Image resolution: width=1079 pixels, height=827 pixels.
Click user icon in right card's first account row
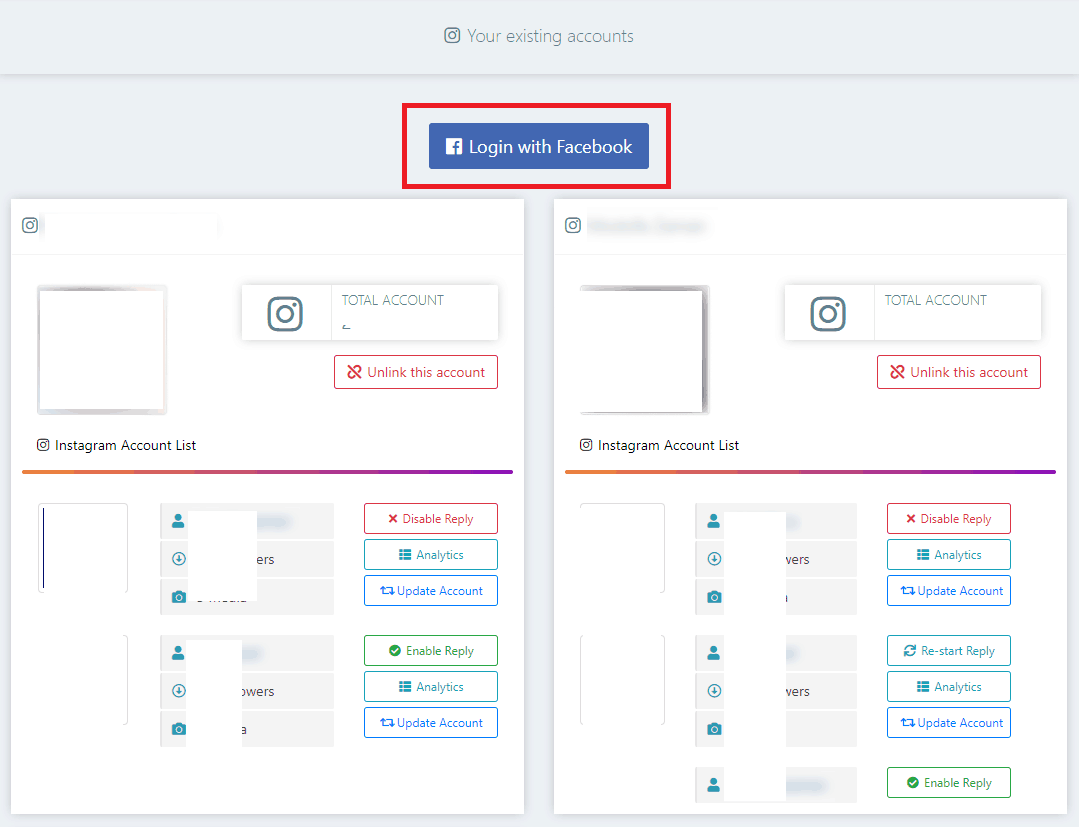[714, 521]
